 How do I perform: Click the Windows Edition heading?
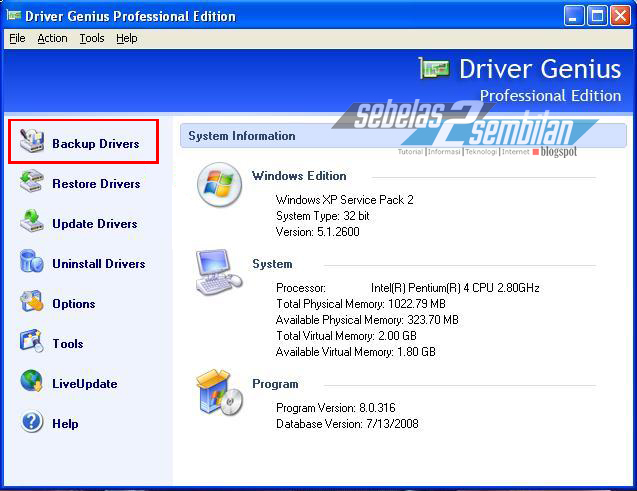click(299, 176)
